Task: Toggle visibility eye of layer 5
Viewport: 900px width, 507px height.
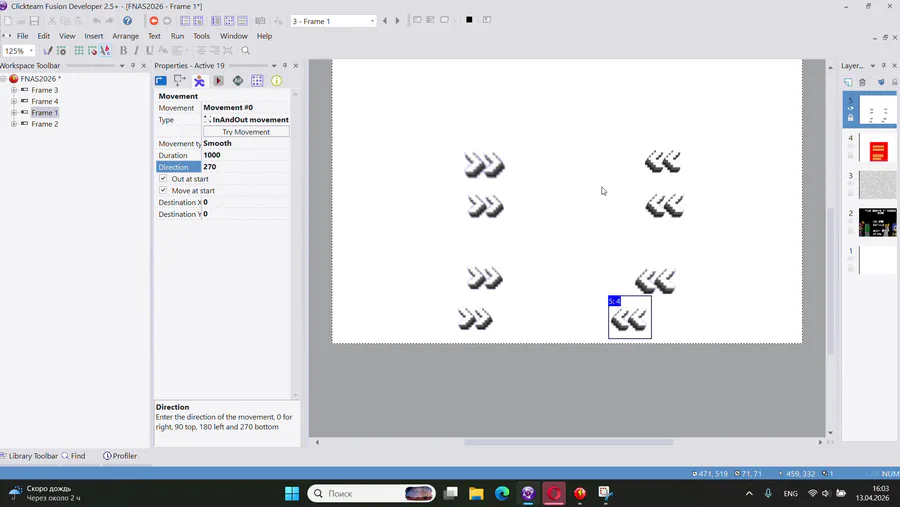Action: tap(851, 109)
